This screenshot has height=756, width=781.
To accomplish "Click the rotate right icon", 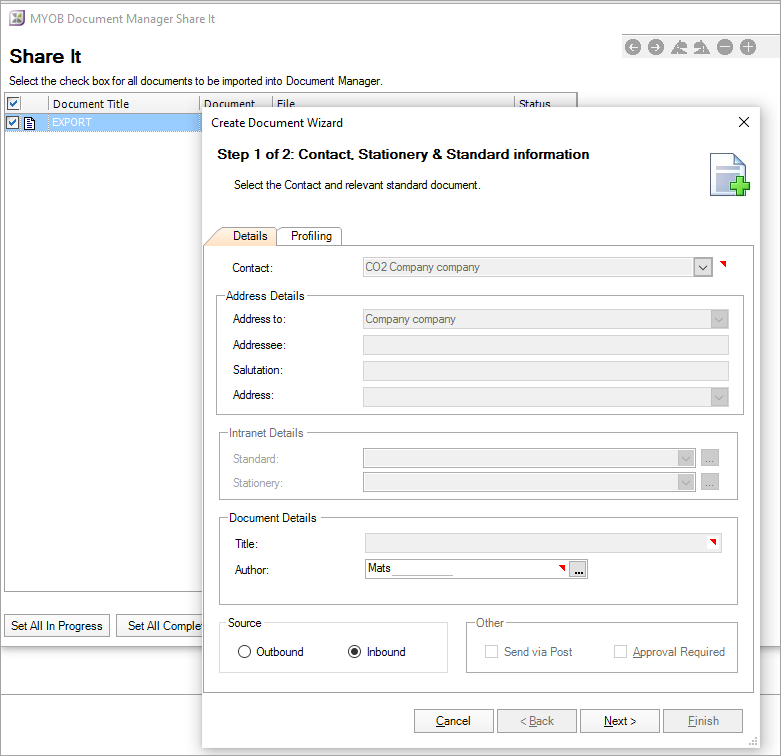I will coord(702,47).
